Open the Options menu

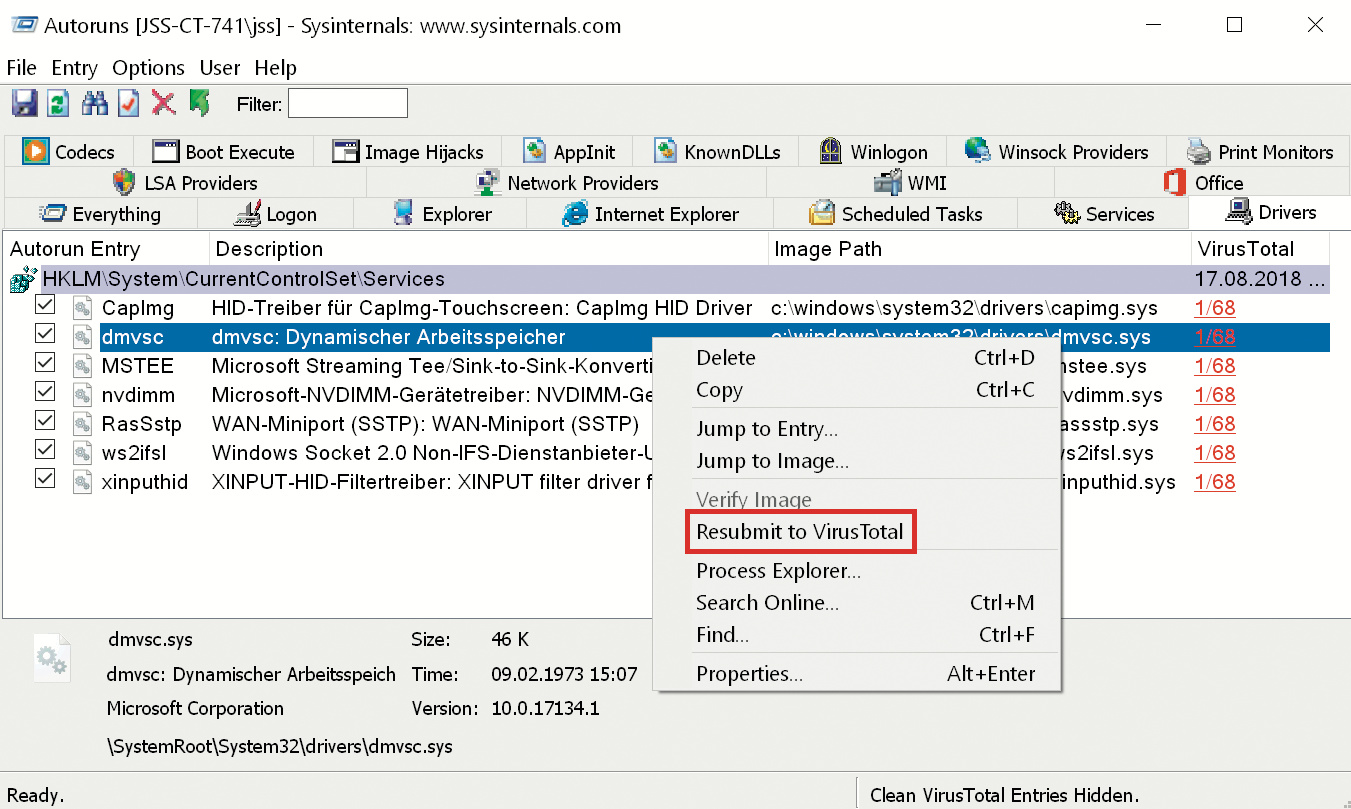148,68
